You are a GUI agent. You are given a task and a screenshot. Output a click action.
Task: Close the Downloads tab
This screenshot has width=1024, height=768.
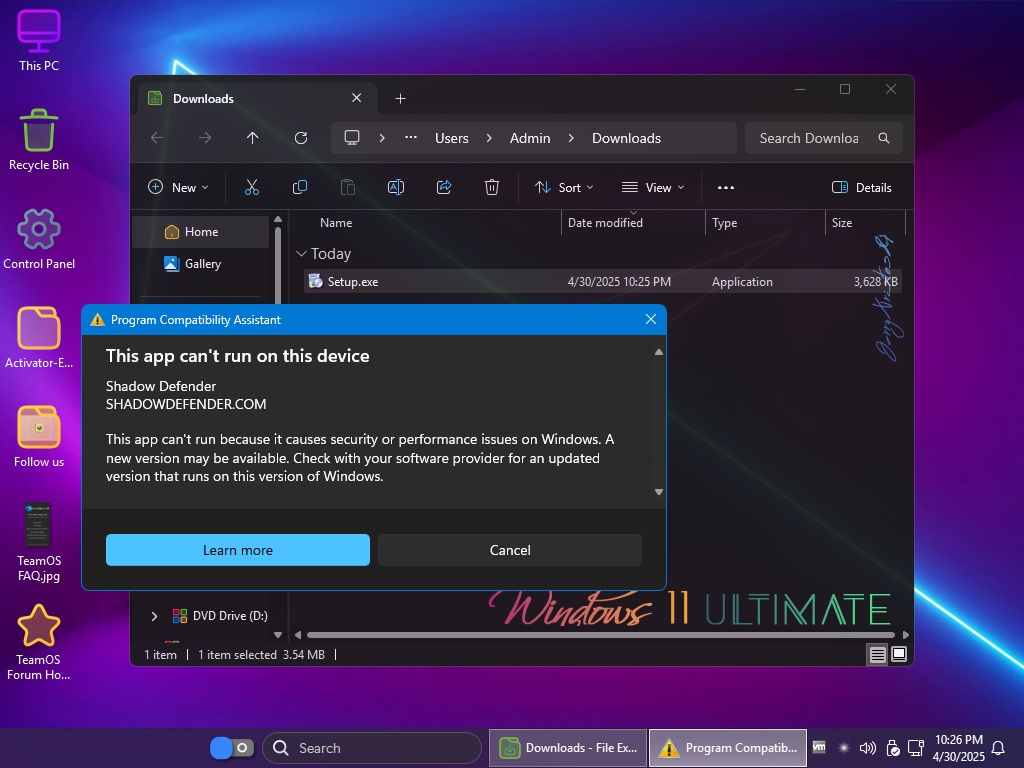tap(357, 98)
